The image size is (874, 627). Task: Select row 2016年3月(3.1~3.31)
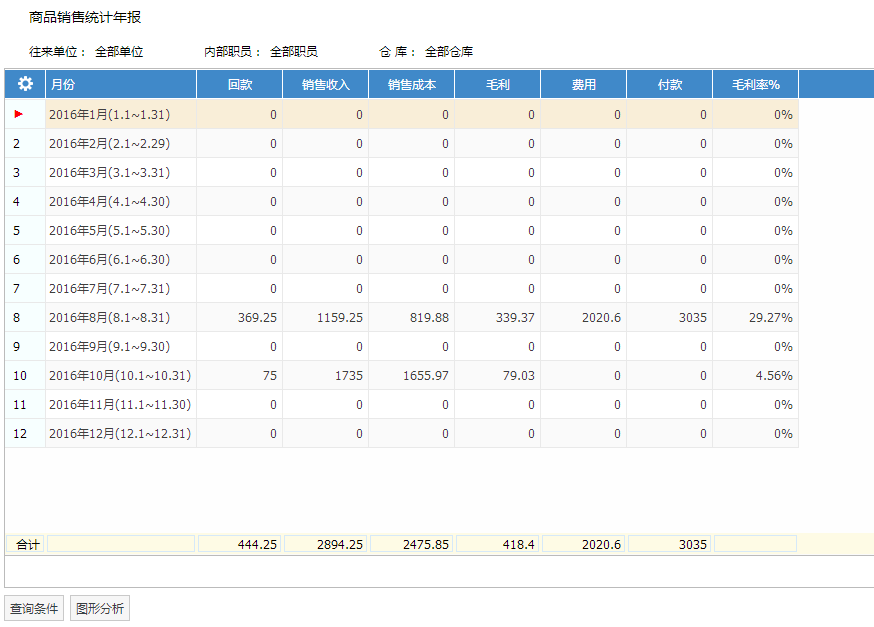(402, 172)
